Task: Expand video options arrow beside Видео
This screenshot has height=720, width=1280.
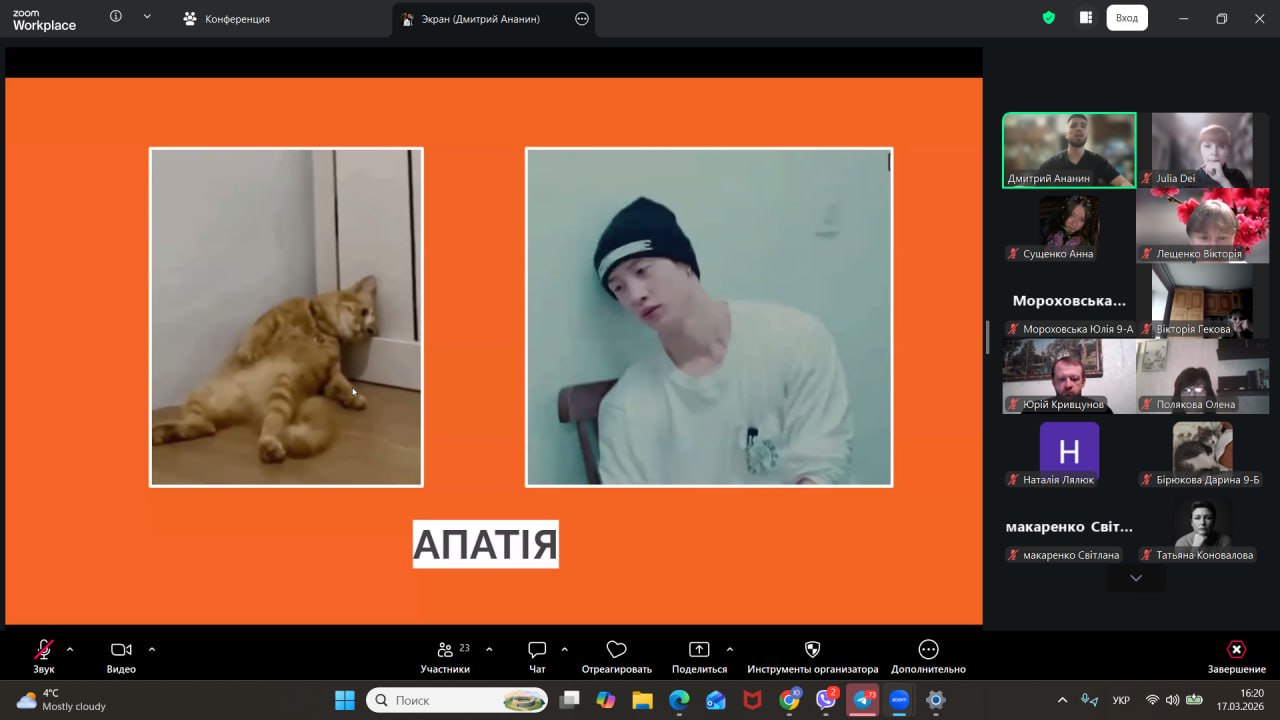Action: coord(152,649)
